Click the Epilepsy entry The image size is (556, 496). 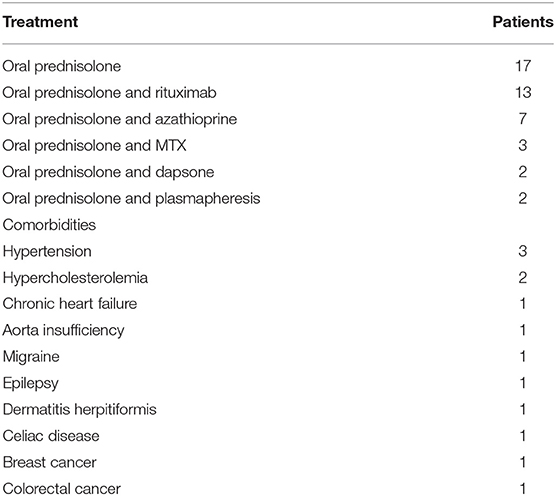(x=30, y=384)
